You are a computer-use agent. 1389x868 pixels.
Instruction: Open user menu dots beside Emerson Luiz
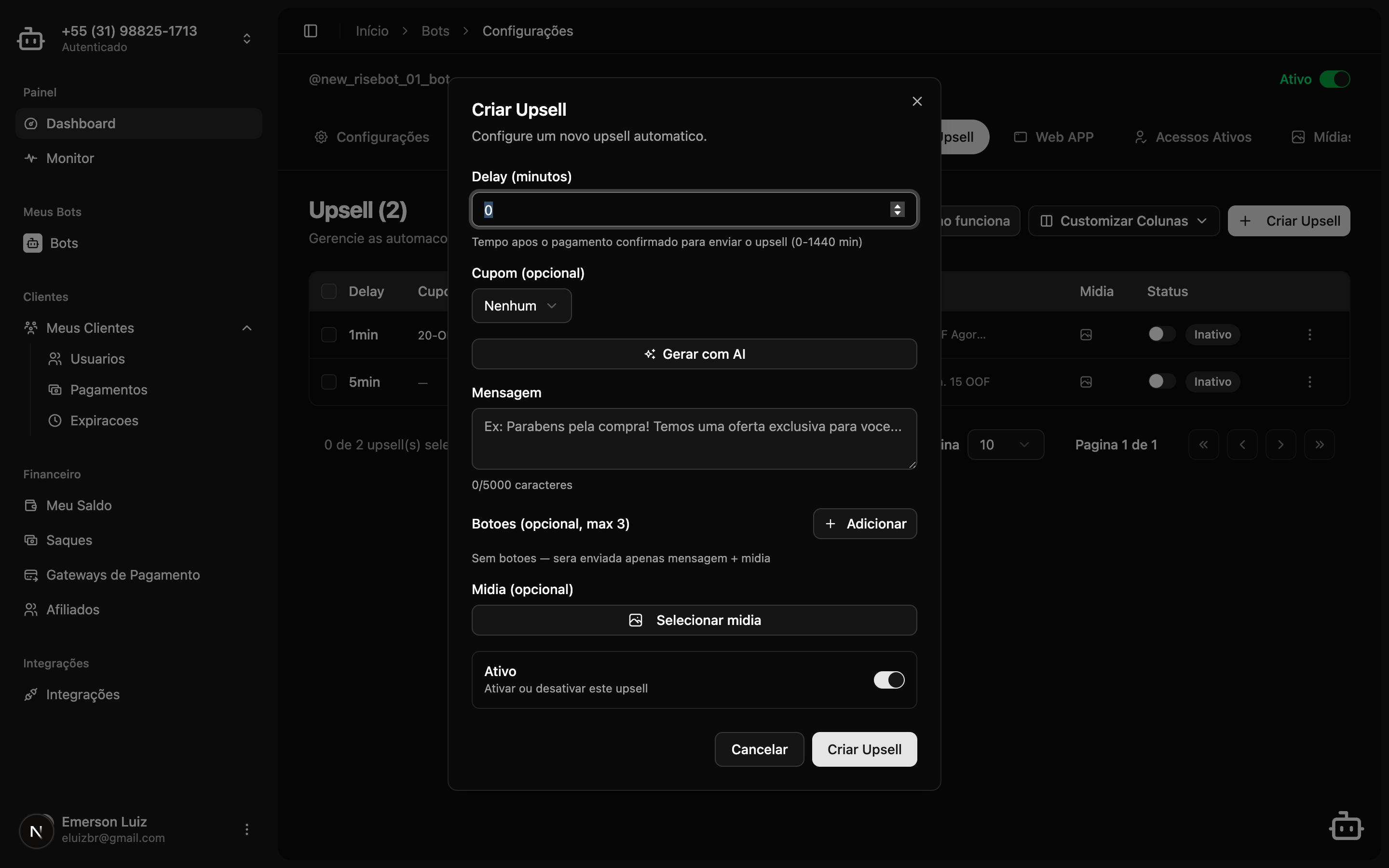tap(247, 829)
